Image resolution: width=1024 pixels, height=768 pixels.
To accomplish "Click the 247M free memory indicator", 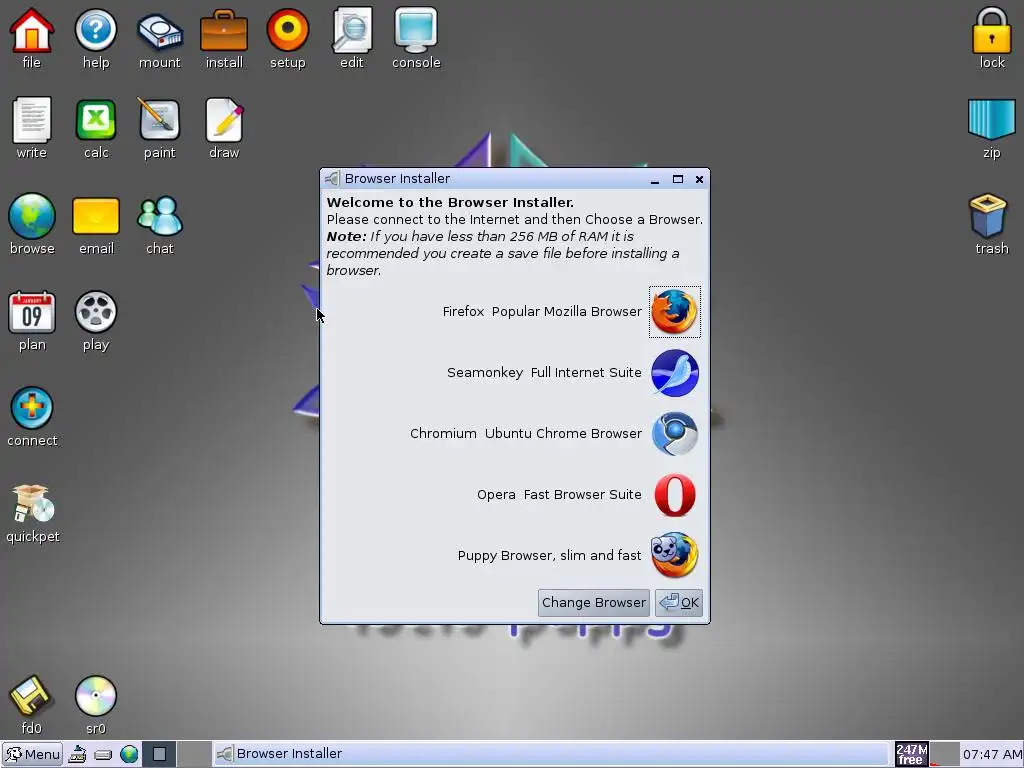I will [x=911, y=754].
